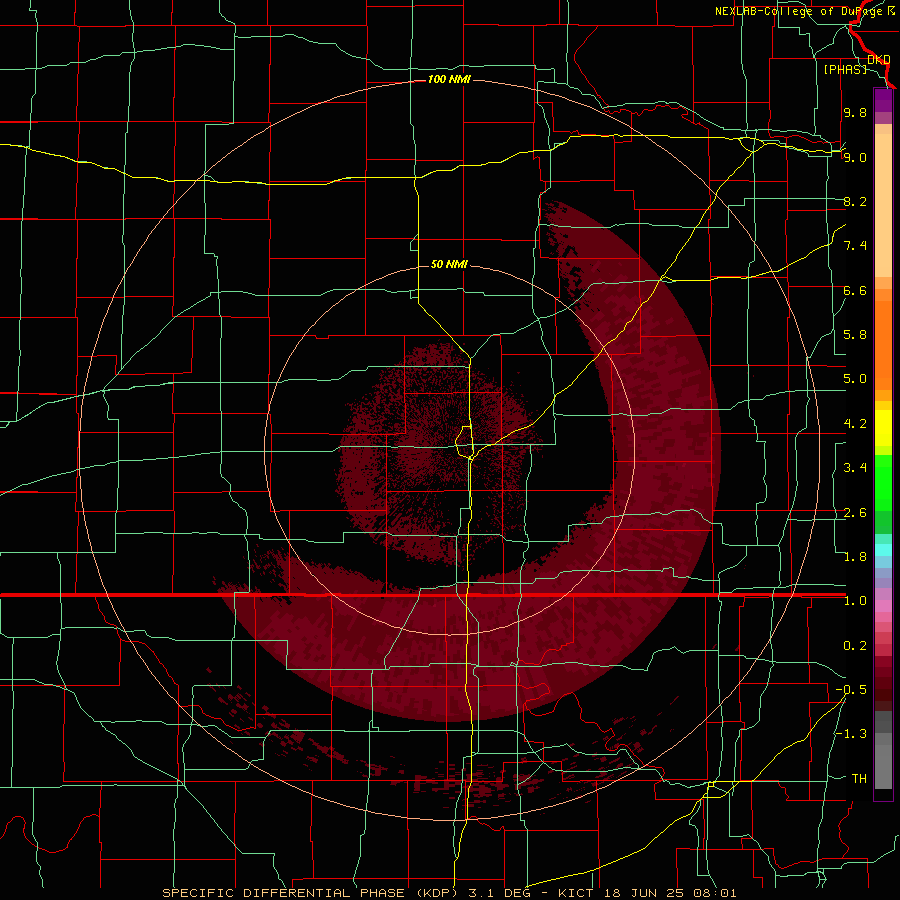Pick the pink band near the 1.0 value
900x900 pixels.
tap(883, 606)
